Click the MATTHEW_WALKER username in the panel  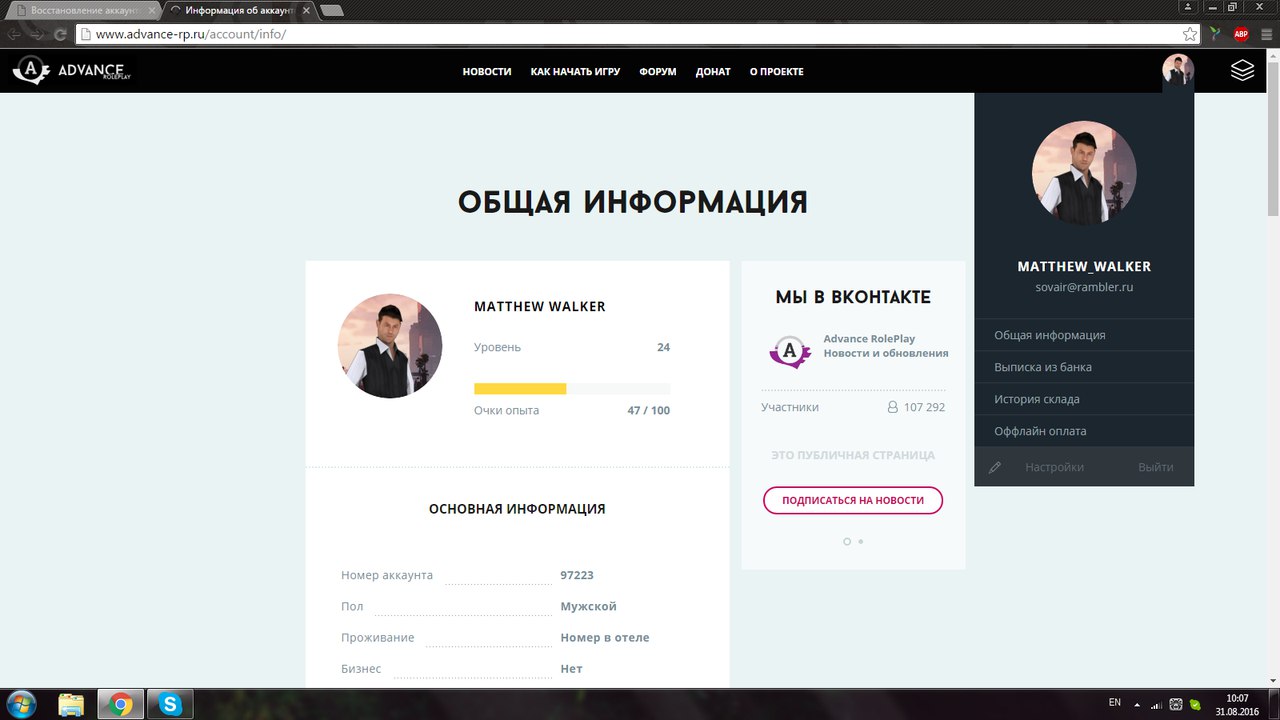pos(1084,267)
